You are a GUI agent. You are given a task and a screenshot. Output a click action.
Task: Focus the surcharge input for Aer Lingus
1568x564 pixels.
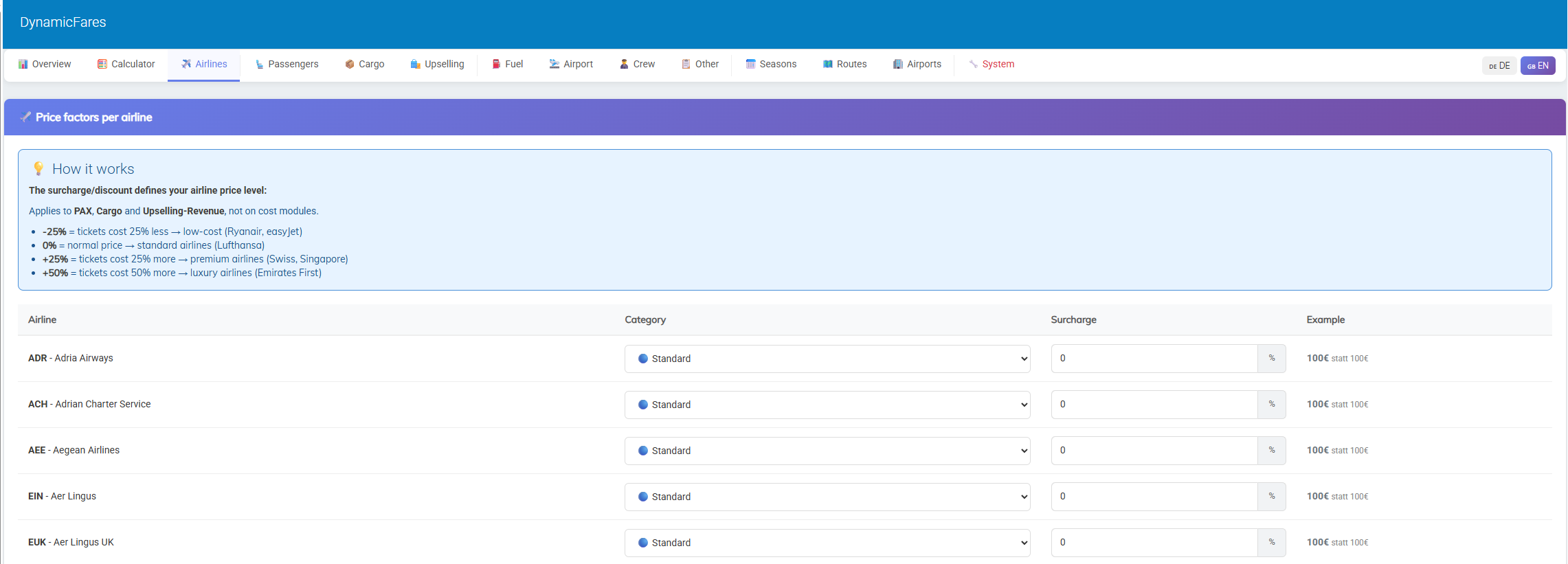tap(1154, 497)
